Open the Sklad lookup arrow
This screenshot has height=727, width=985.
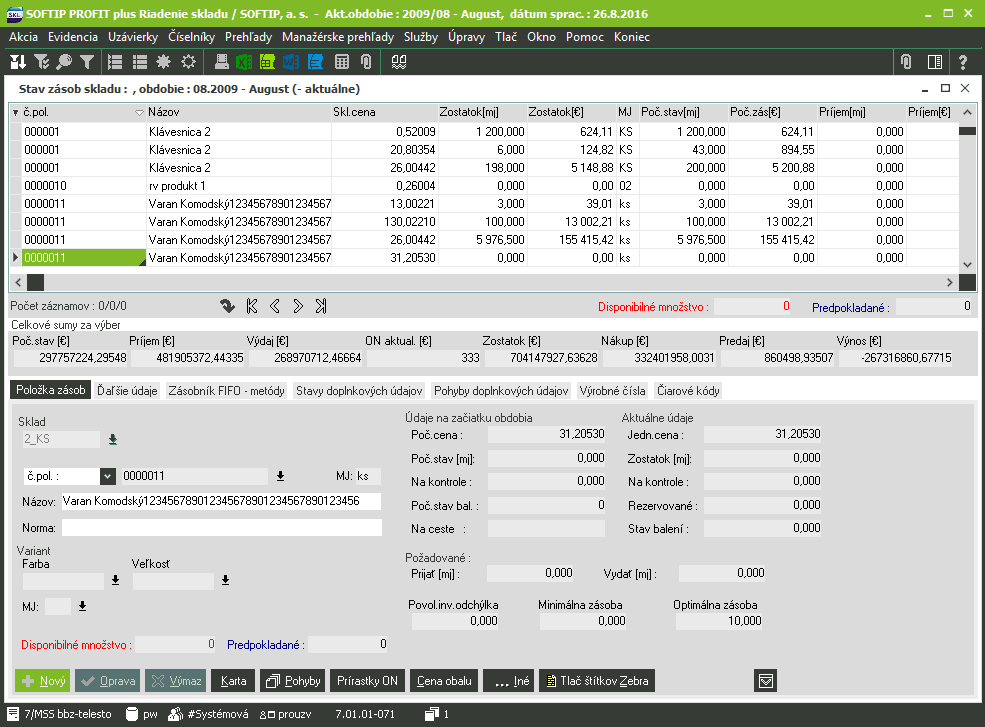coord(113,439)
